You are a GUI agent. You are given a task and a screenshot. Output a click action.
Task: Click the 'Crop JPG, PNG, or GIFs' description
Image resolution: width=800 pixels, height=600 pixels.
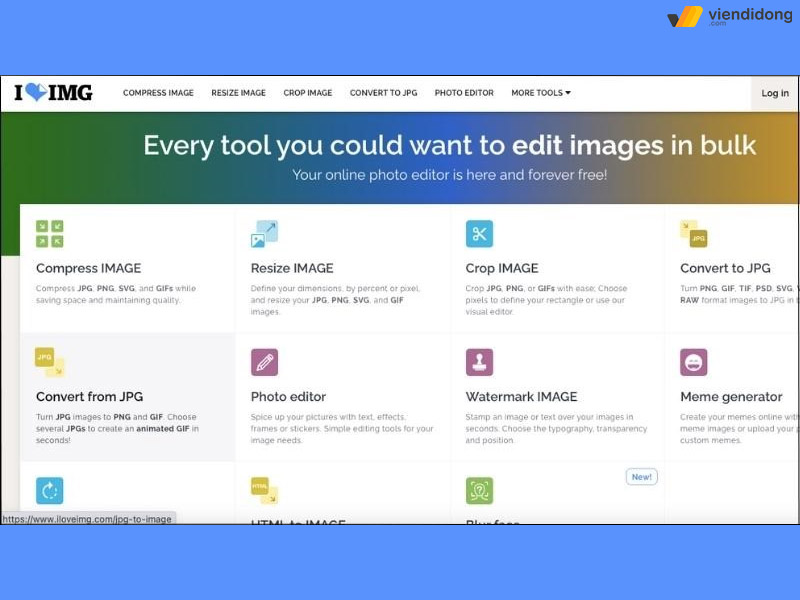tap(546, 300)
